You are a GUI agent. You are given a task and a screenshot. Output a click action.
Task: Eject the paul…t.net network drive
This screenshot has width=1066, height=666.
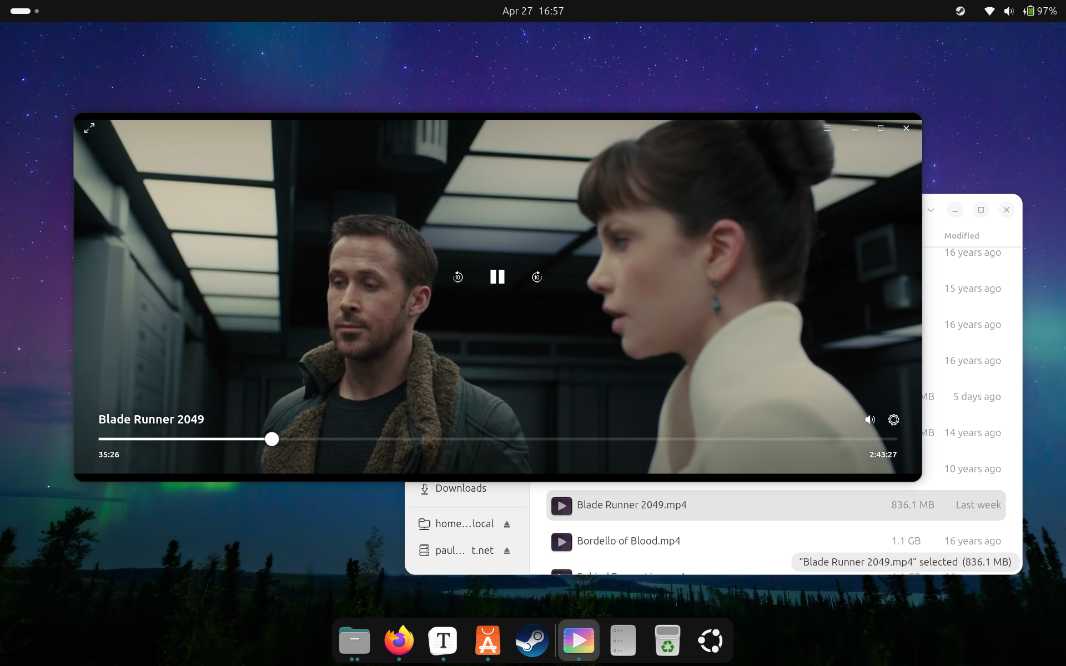[x=507, y=550]
